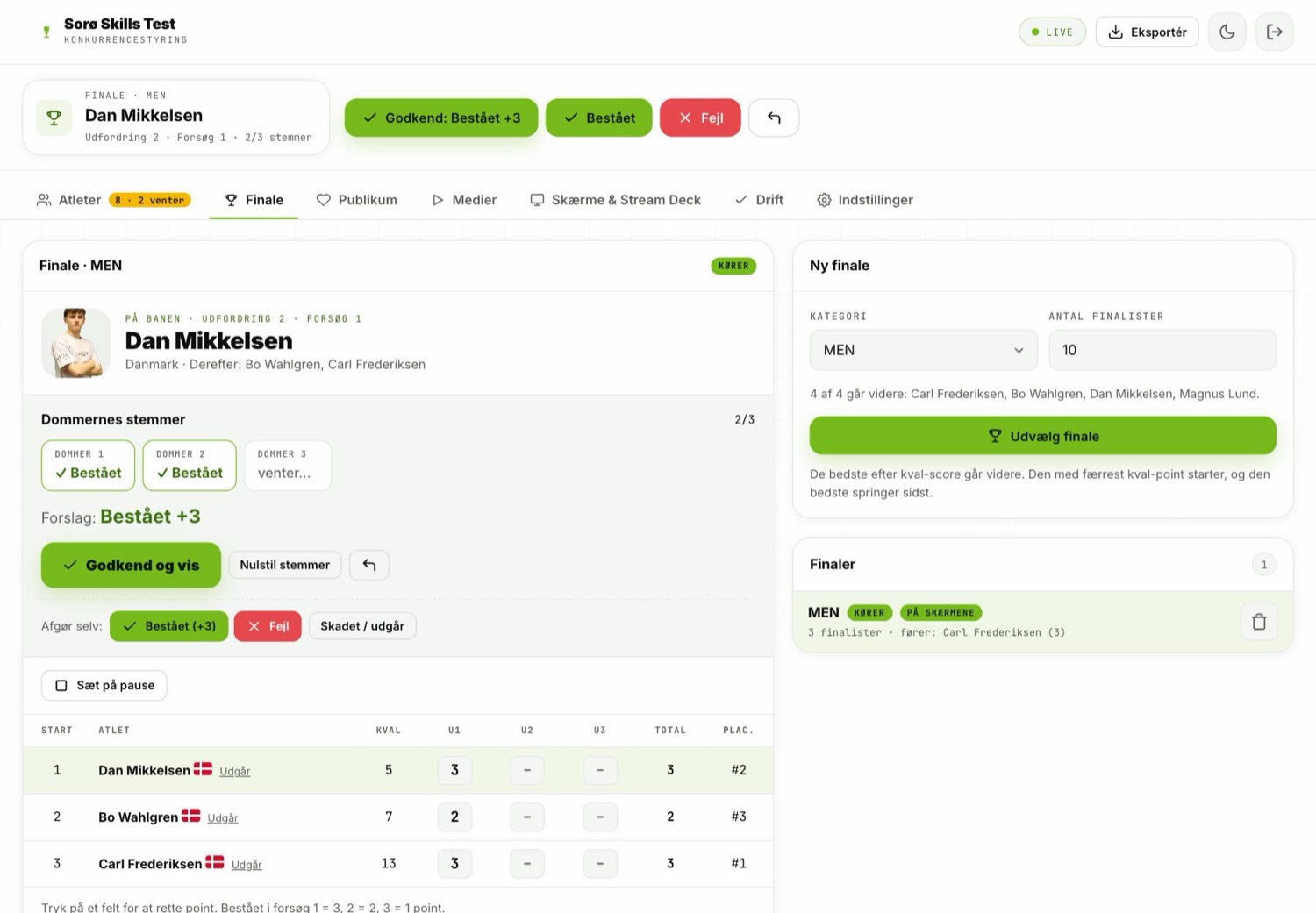The width and height of the screenshot is (1316, 913).
Task: Click the Eksportér button
Action: [1147, 32]
